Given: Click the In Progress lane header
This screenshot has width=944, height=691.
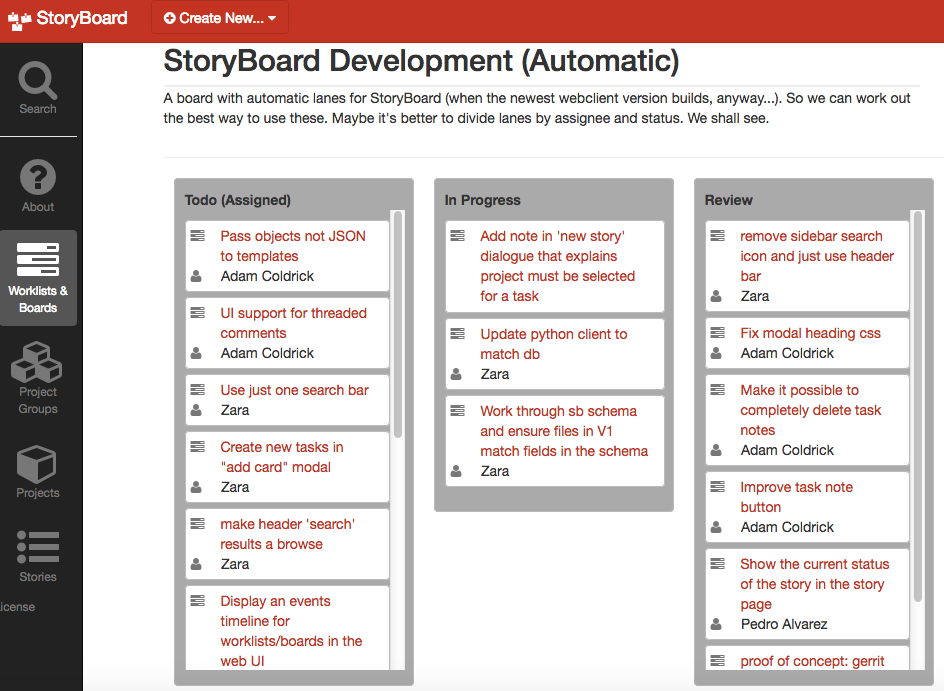Looking at the screenshot, I should [x=483, y=200].
